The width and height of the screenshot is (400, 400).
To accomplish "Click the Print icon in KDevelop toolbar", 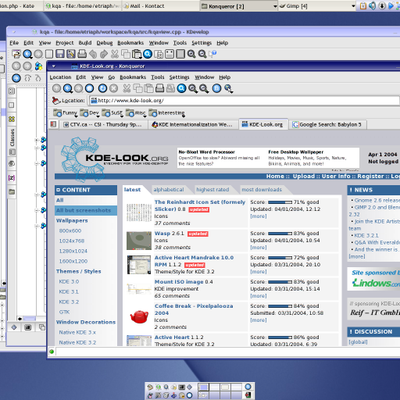I will click(x=82, y=54).
